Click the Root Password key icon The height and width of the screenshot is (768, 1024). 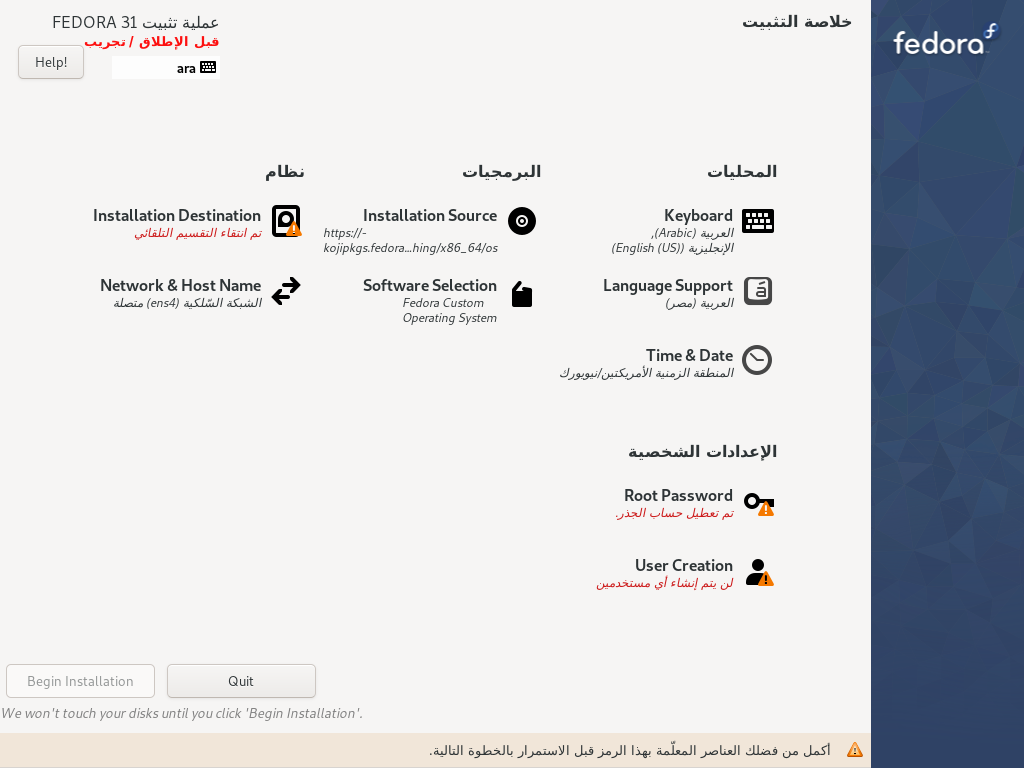coord(759,504)
